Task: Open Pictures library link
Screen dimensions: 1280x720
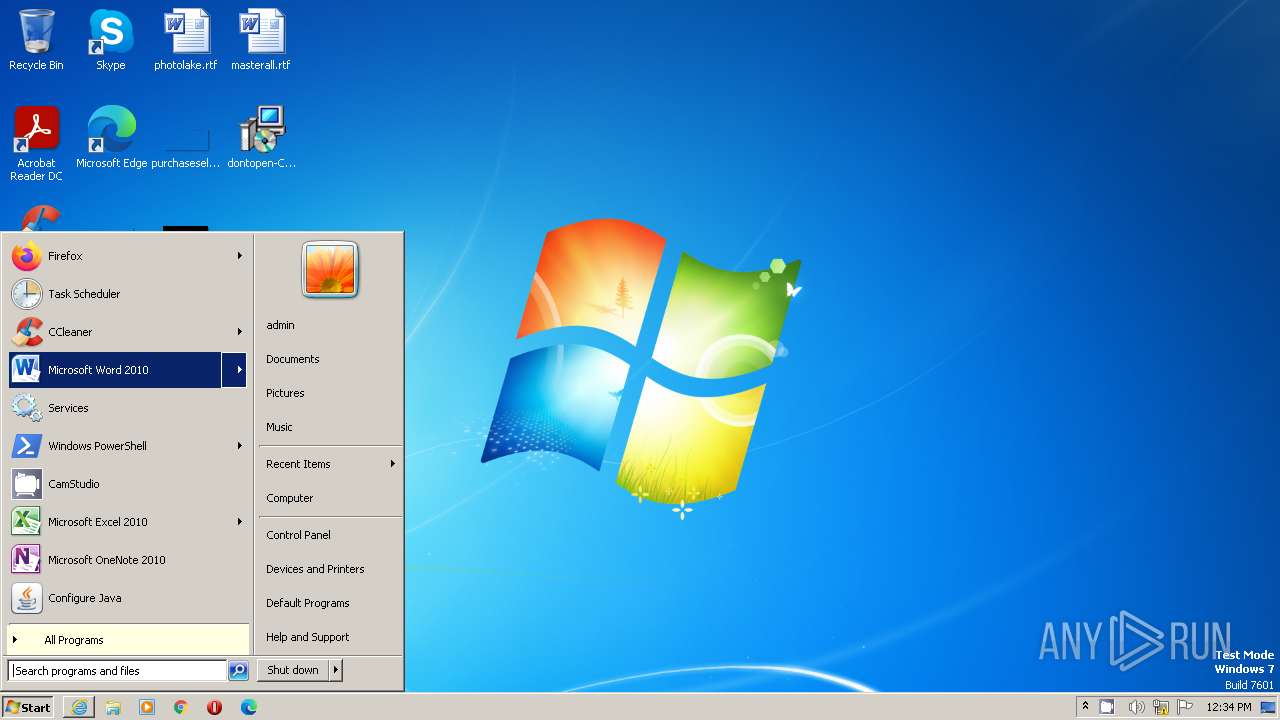Action: 330,393
